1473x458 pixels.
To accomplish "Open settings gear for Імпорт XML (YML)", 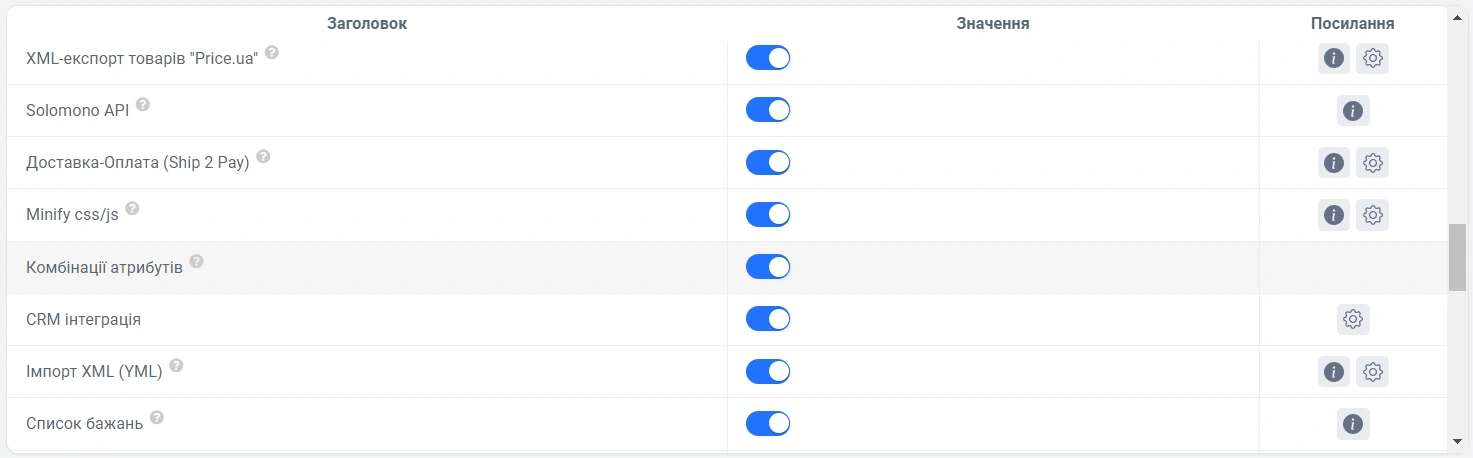I will [1372, 372].
